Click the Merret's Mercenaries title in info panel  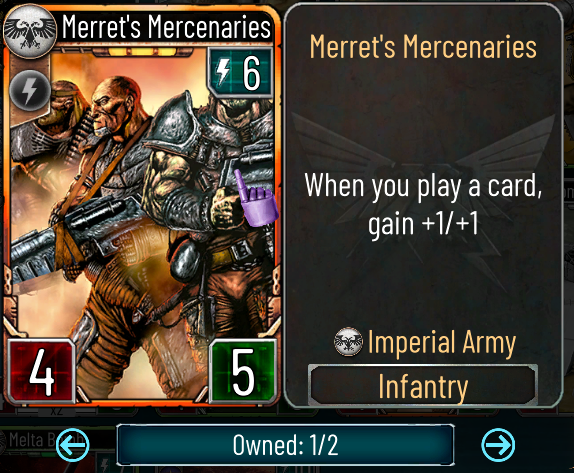423,47
